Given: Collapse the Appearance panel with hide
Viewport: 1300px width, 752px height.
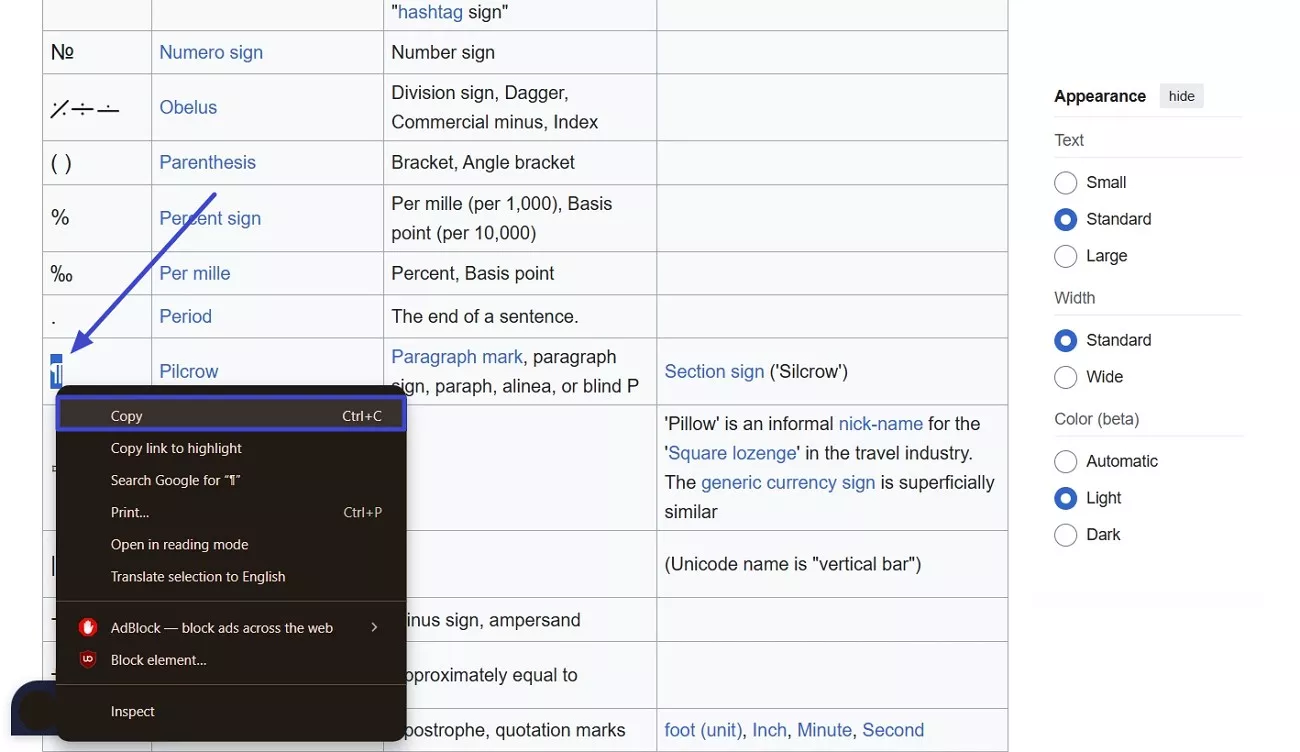Looking at the screenshot, I should pos(1181,96).
